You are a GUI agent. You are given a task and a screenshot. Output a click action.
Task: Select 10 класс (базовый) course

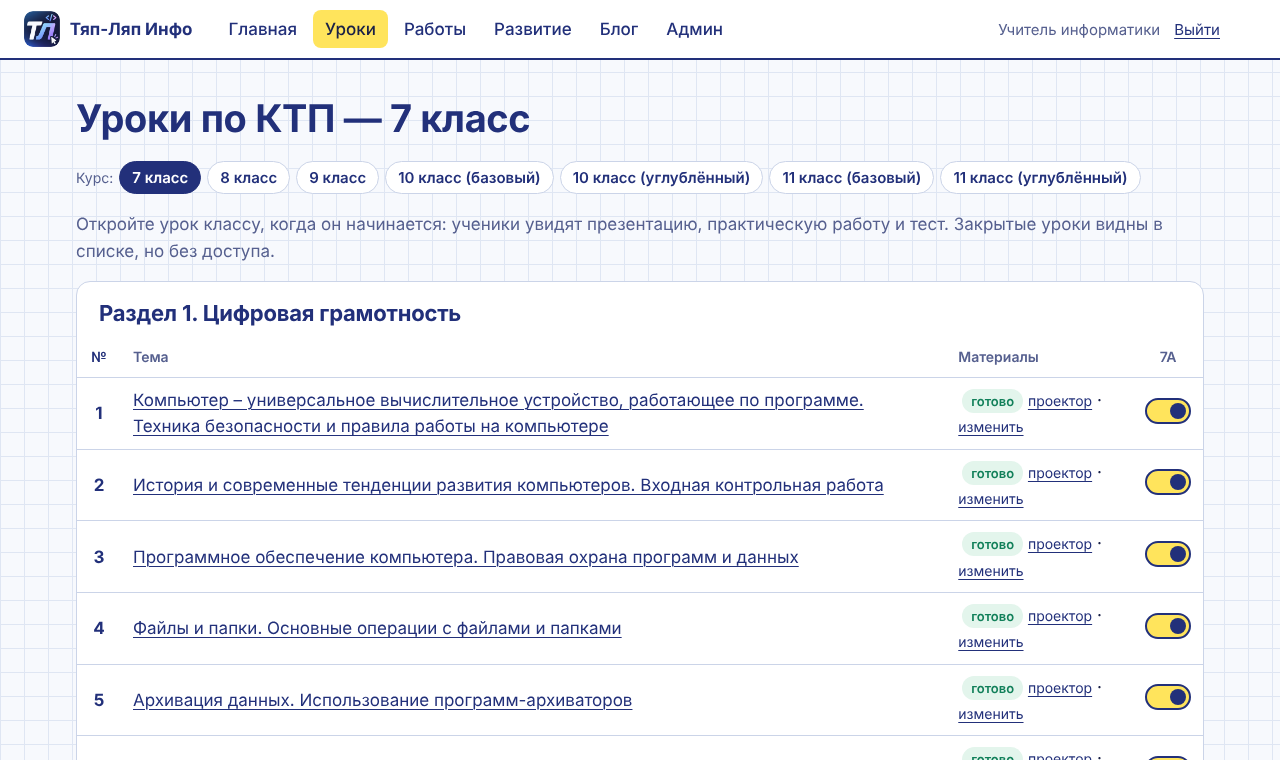469,178
